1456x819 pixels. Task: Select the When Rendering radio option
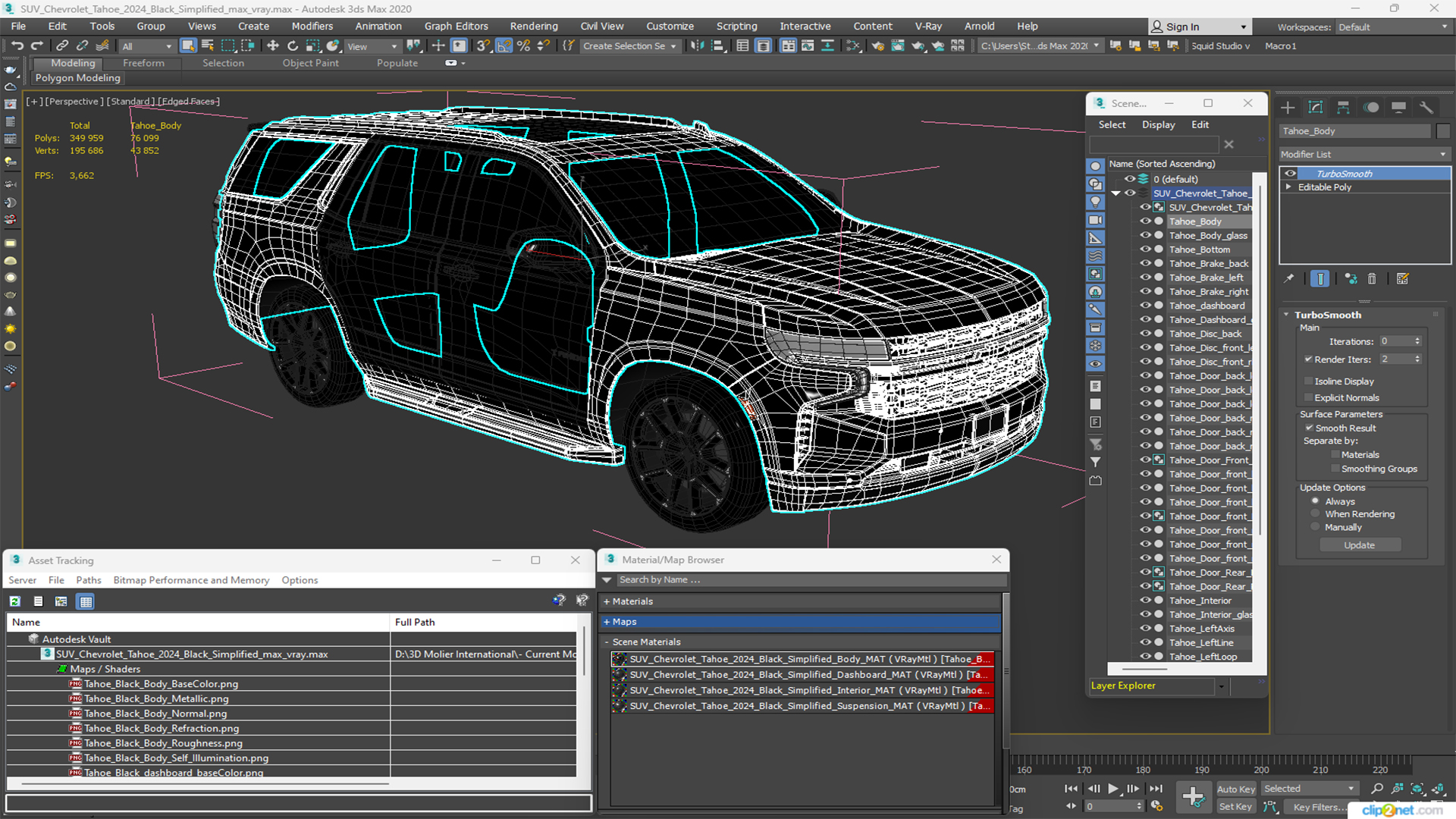[1316, 514]
